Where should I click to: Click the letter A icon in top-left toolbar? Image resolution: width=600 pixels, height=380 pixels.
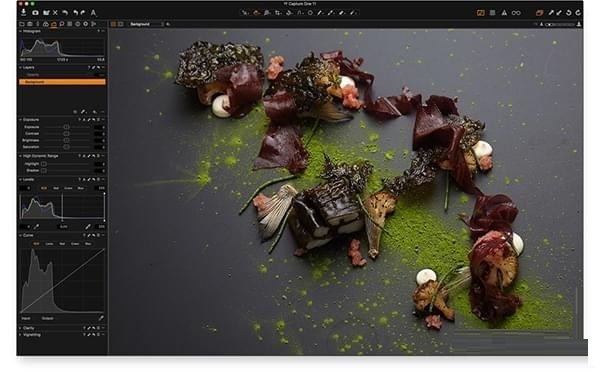[93, 13]
